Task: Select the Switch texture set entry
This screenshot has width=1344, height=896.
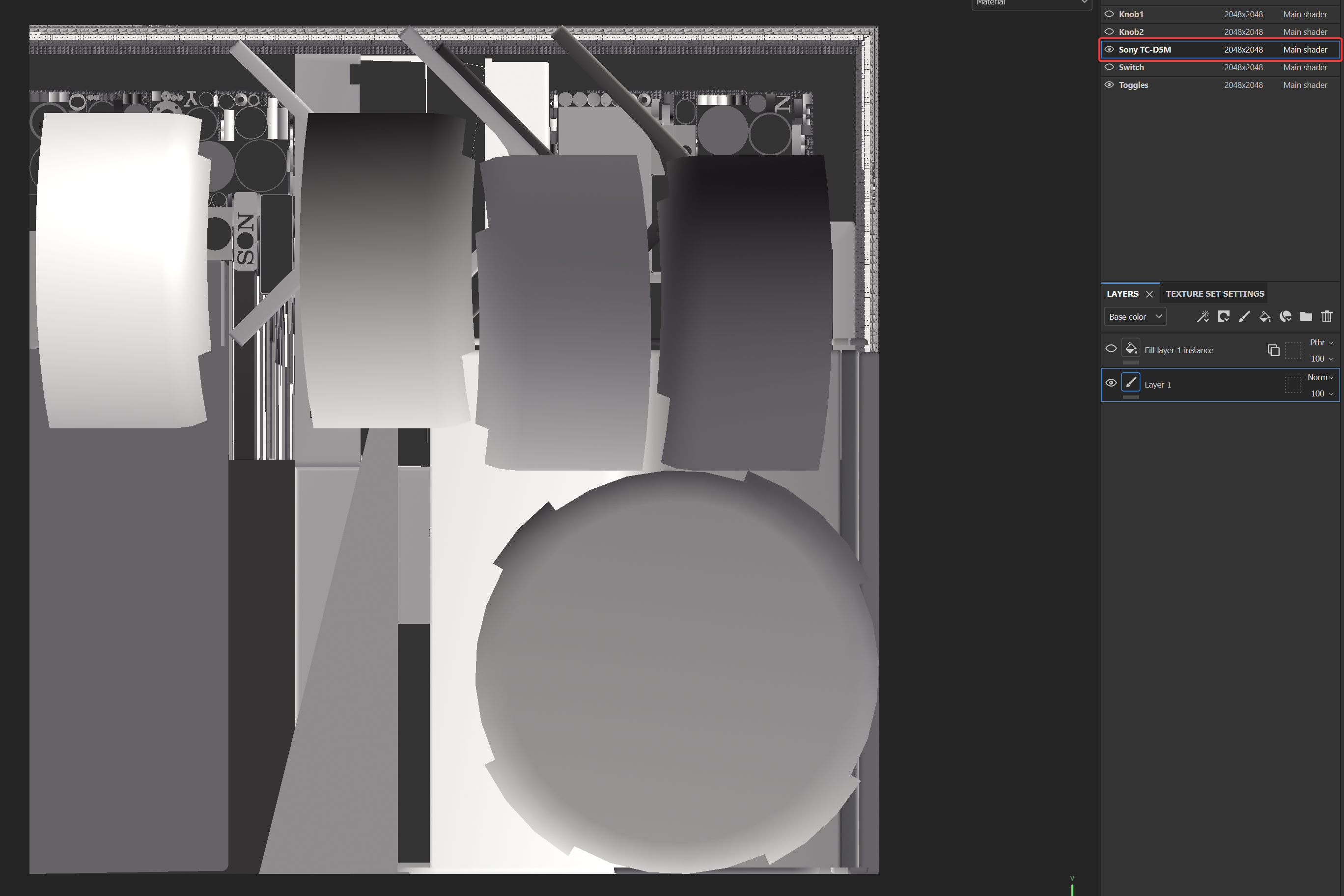Action: coord(1131,67)
